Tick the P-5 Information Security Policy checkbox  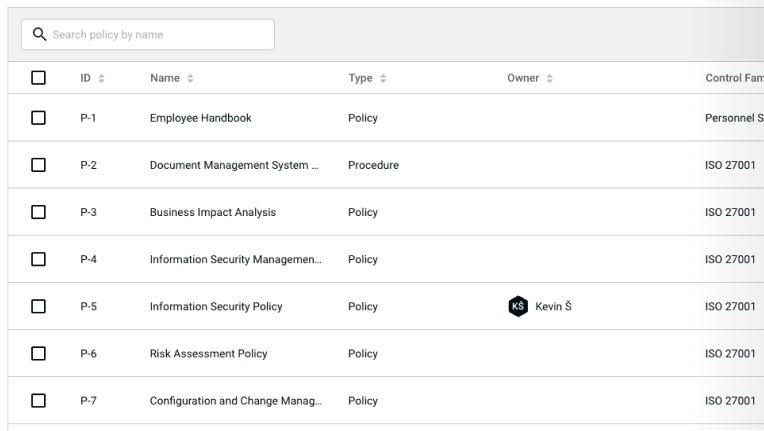[x=39, y=307]
